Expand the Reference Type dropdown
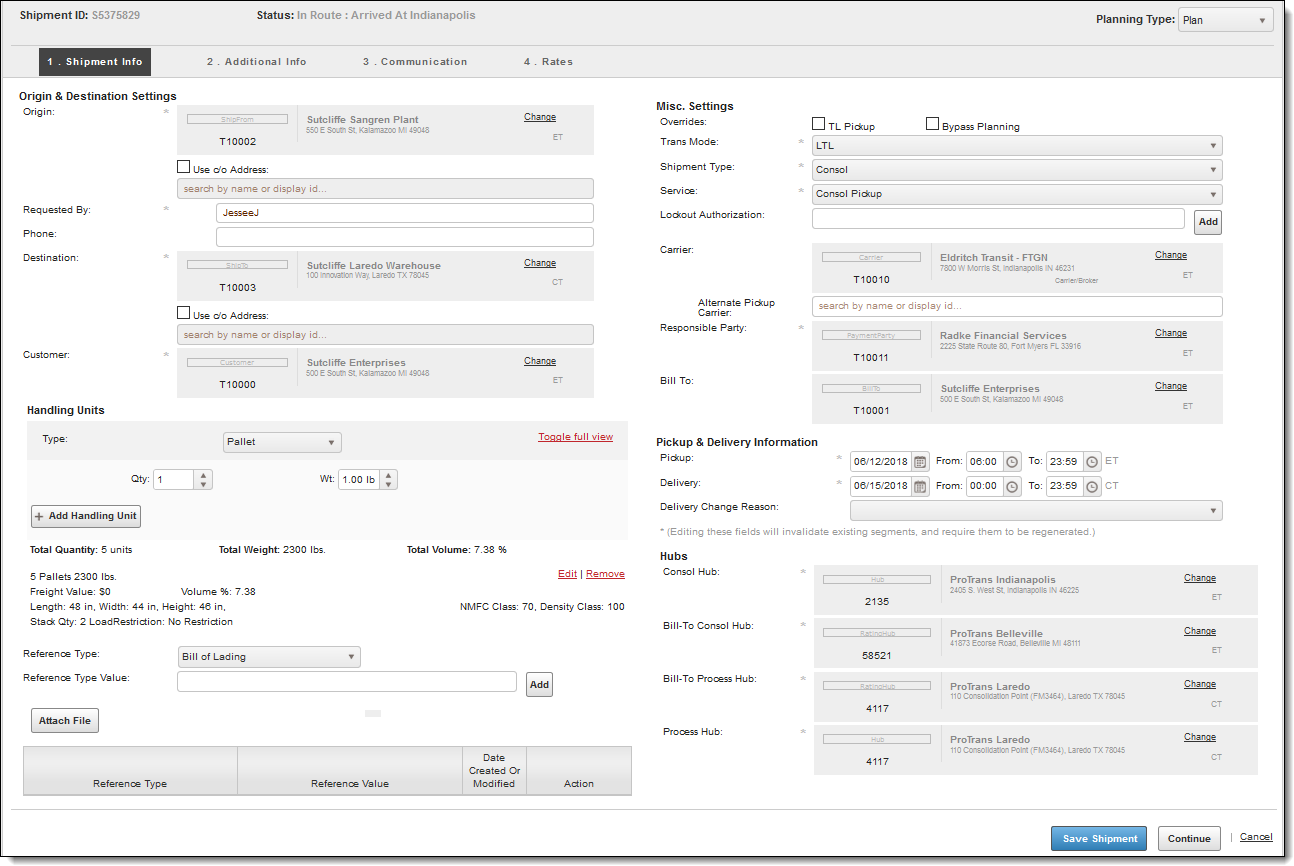The height and width of the screenshot is (866, 1294). coord(268,657)
